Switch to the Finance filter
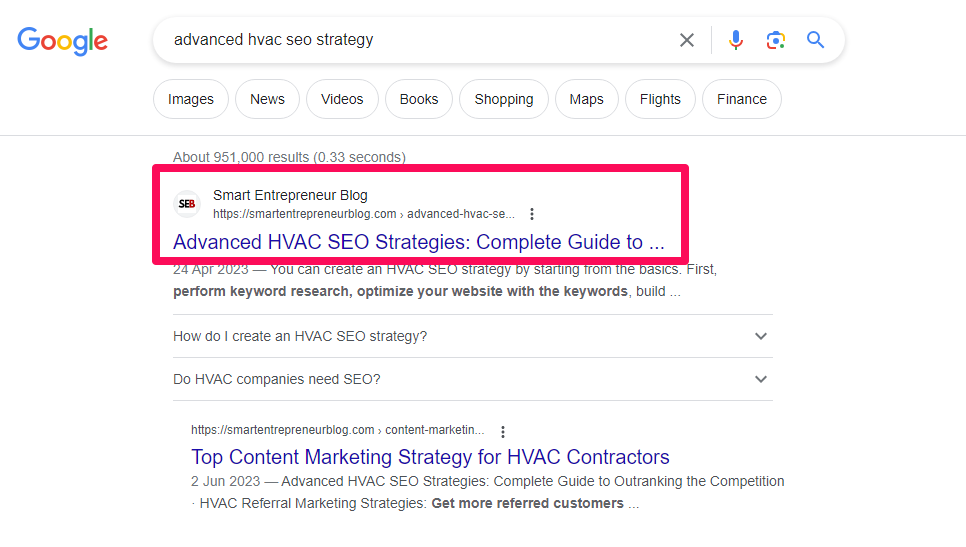Image resolution: width=966 pixels, height=547 pixels. pos(742,99)
